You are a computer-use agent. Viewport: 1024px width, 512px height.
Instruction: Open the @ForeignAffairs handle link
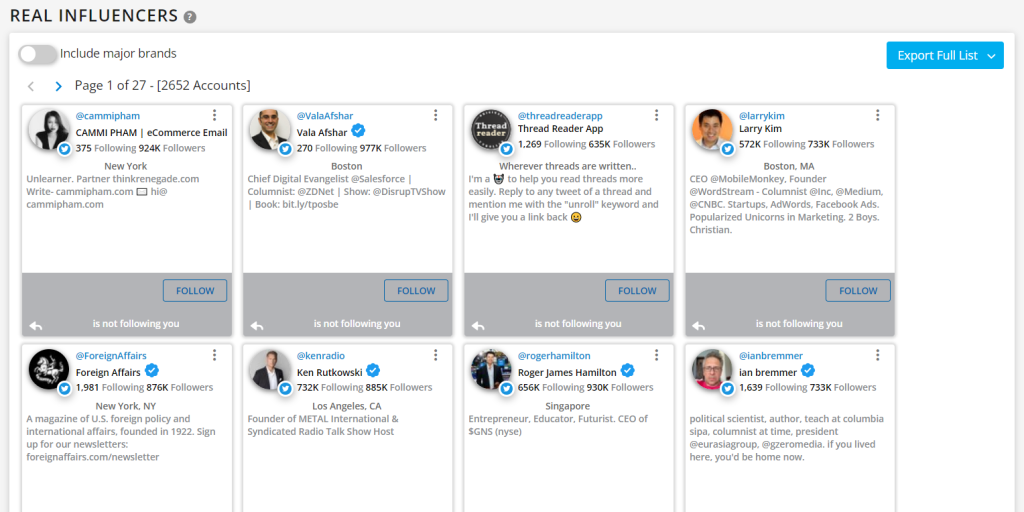[111, 355]
